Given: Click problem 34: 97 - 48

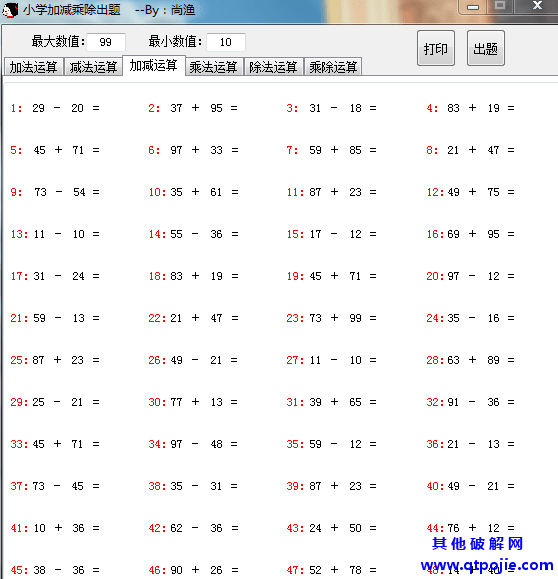Looking at the screenshot, I should pos(193,444).
